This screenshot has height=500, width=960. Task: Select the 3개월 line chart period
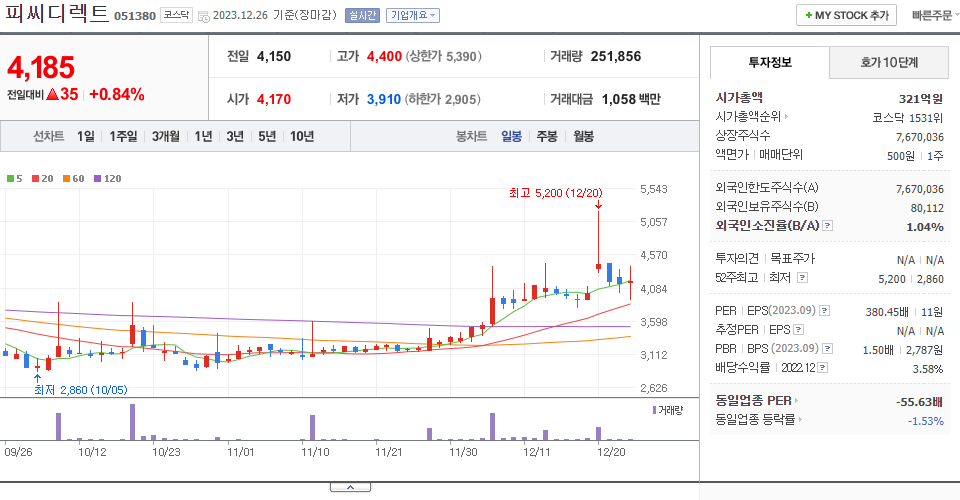[165, 136]
